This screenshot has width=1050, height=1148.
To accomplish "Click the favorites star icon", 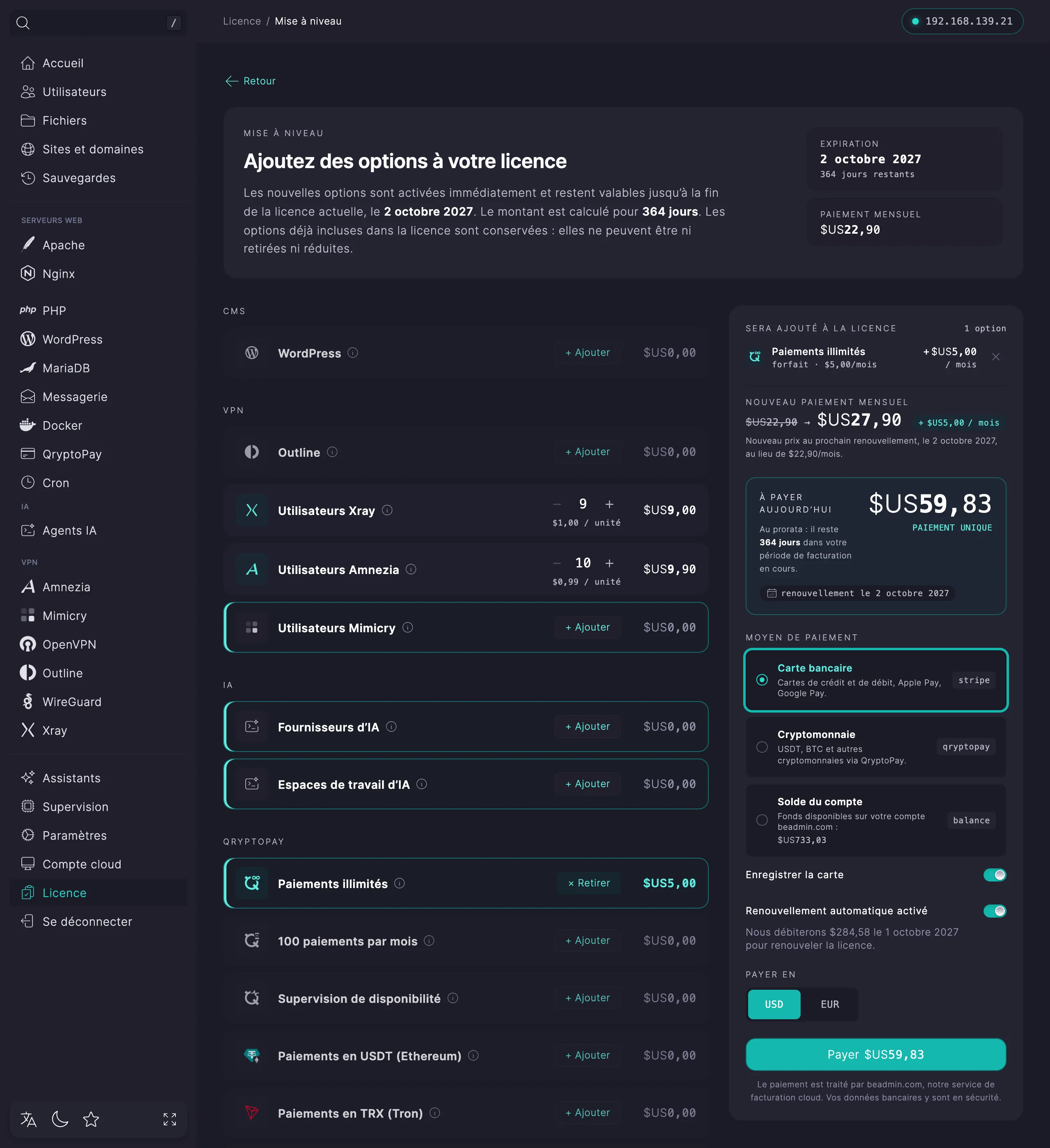I will (x=91, y=1120).
